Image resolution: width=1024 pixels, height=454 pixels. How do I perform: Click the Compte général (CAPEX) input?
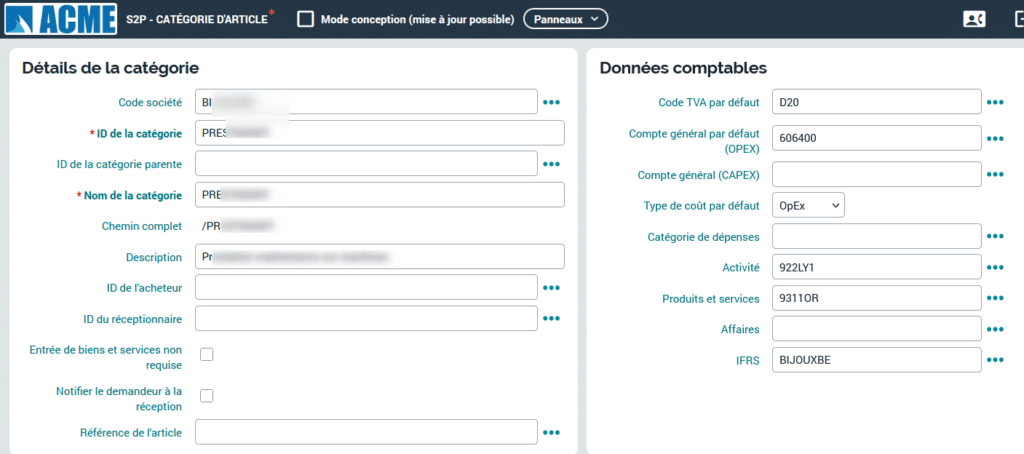876,174
